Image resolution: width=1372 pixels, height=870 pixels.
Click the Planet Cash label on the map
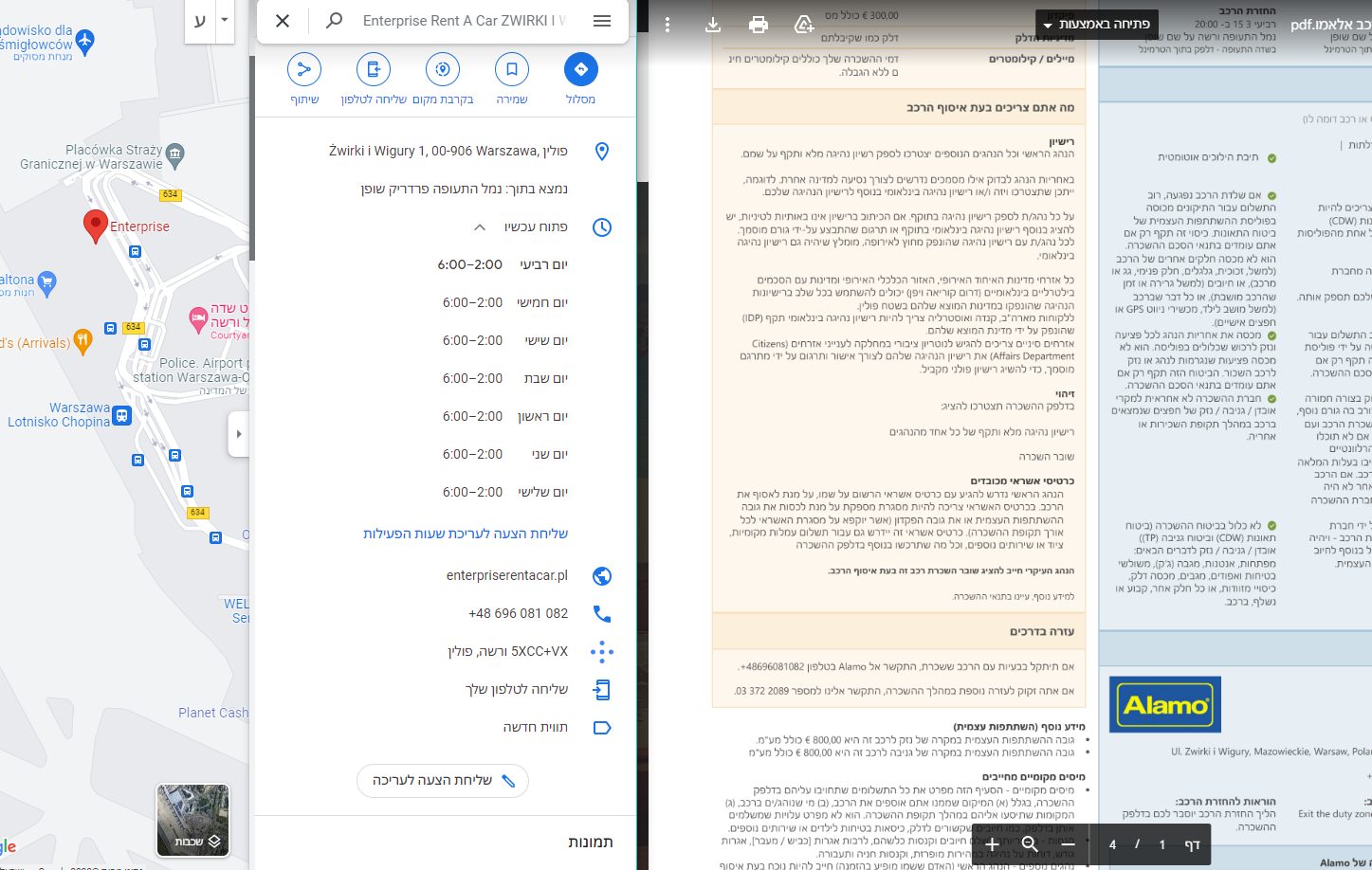[x=213, y=713]
